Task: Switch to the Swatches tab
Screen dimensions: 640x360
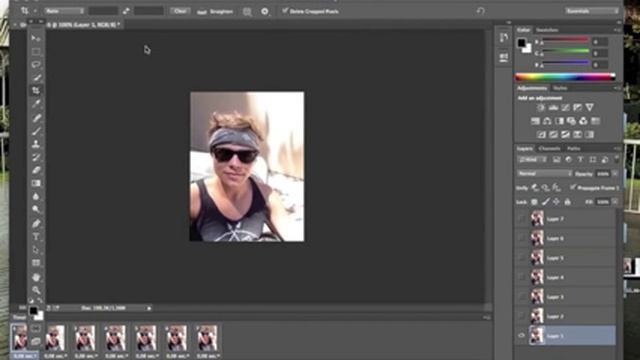Action: (x=547, y=30)
